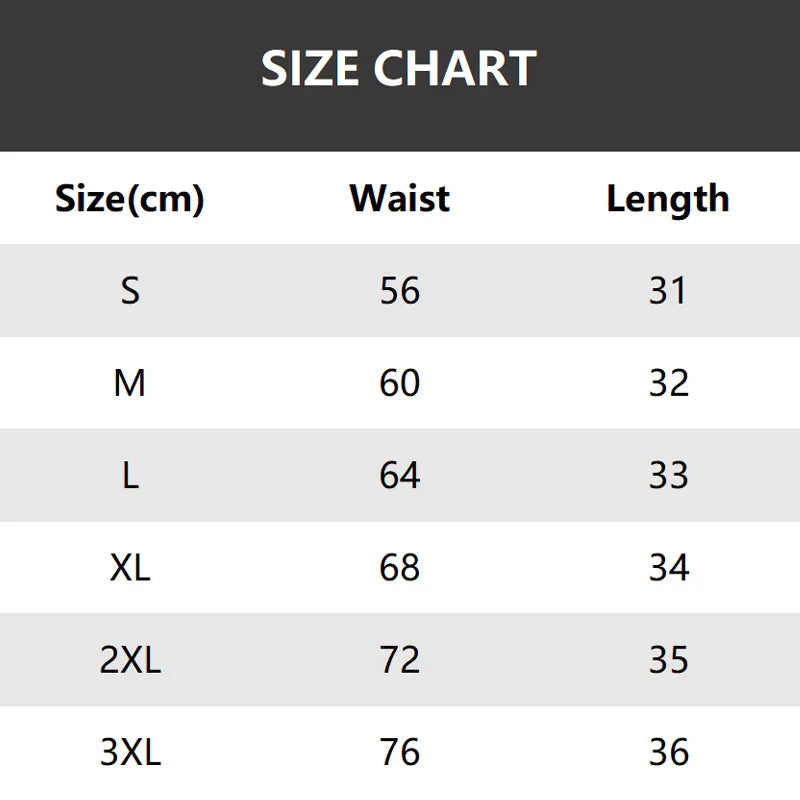Click waist measurement 68
This screenshot has width=800, height=800.
[400, 568]
